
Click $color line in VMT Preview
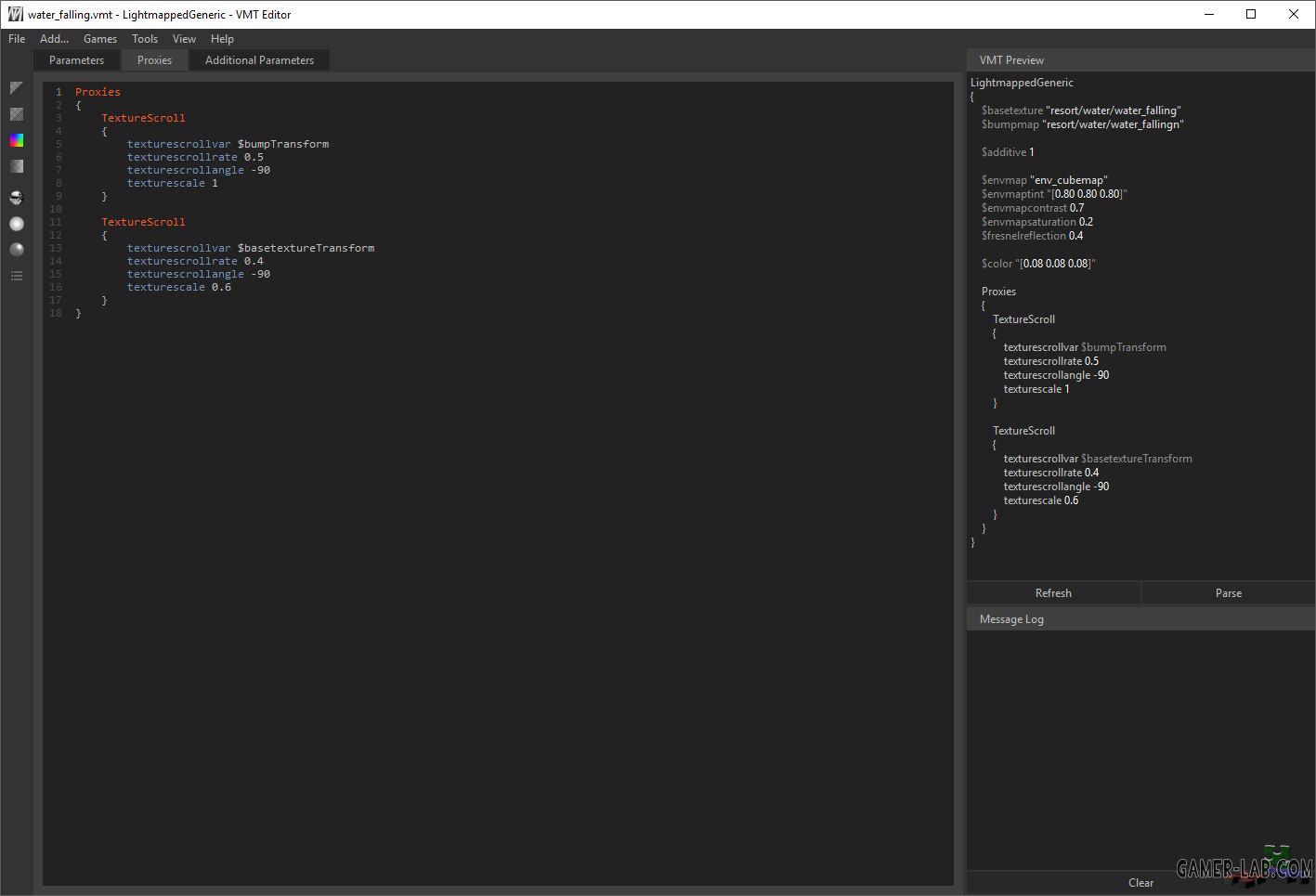point(1038,264)
